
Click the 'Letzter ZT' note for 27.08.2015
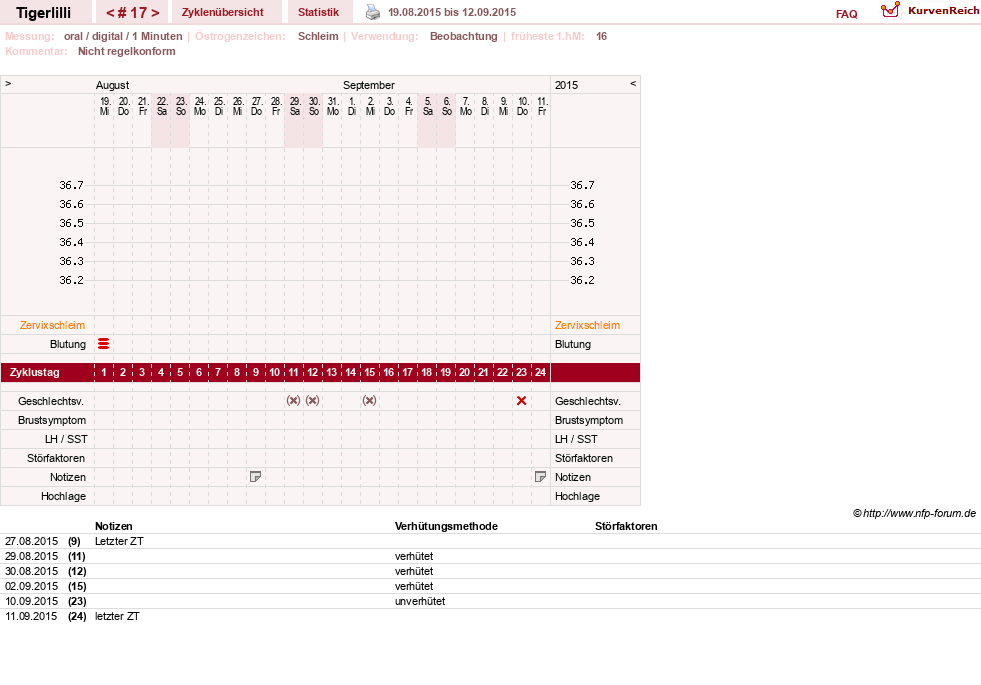(119, 541)
